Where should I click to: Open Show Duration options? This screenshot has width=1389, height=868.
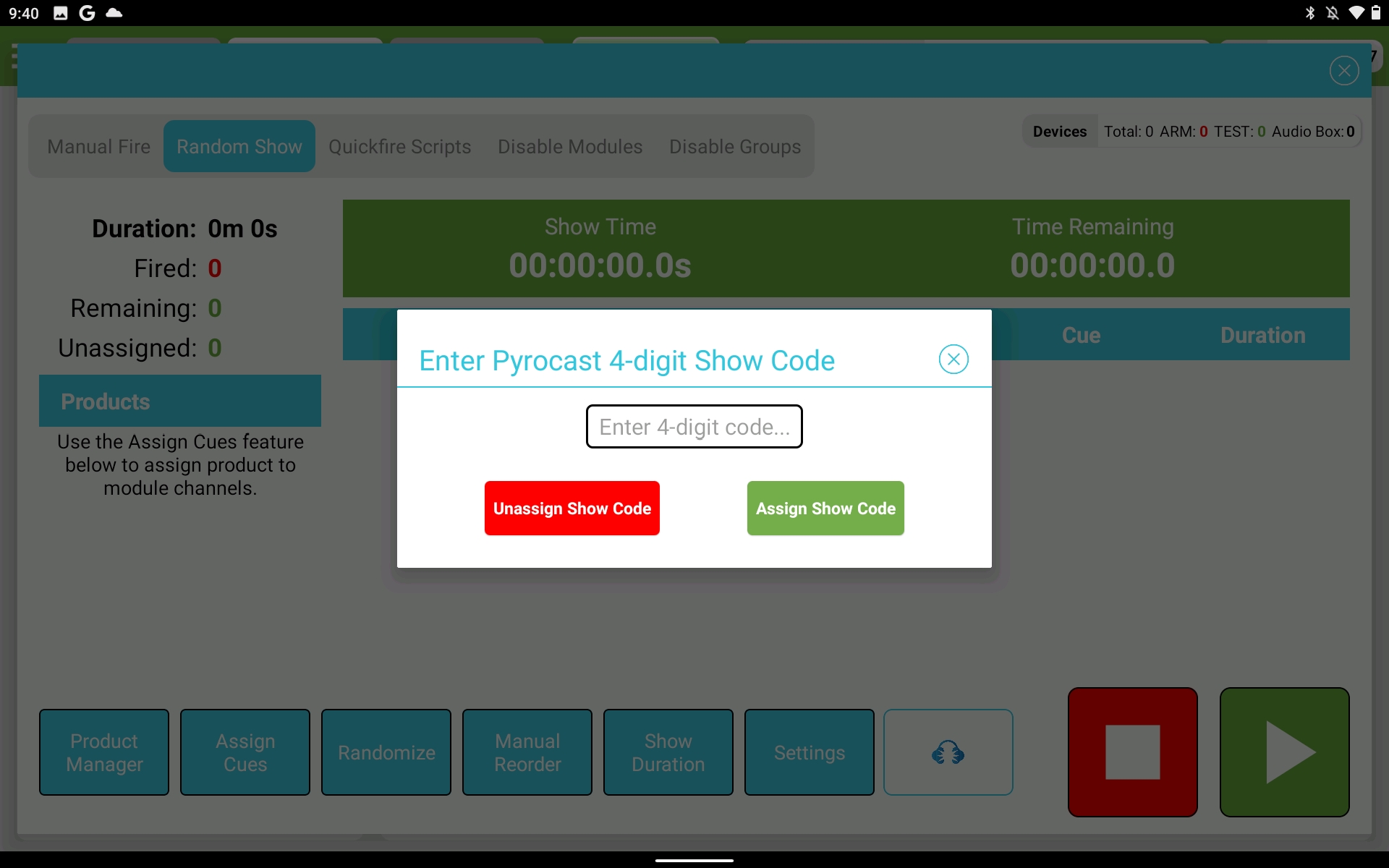667,752
